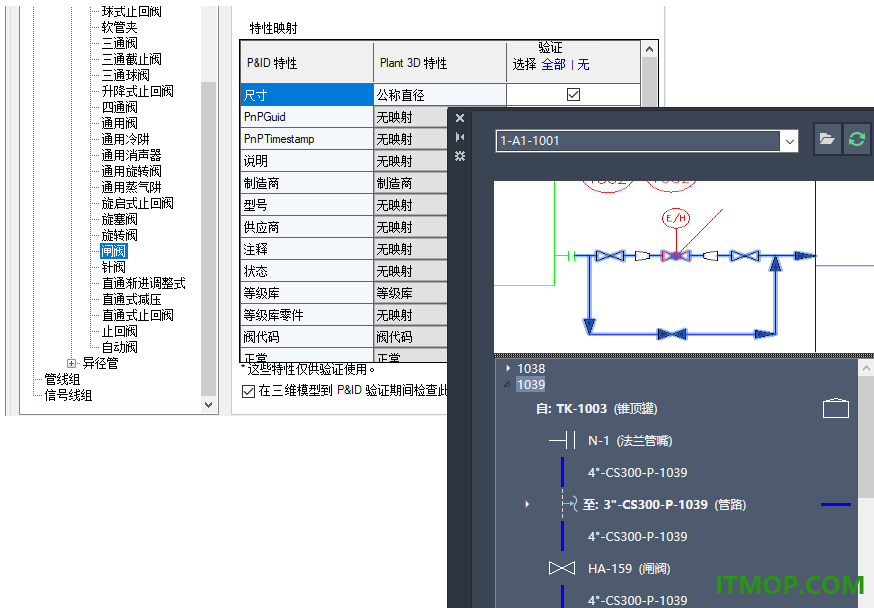Select N-1 (法兰管嘴) list entry
The height and width of the screenshot is (608, 874).
(x=630, y=441)
